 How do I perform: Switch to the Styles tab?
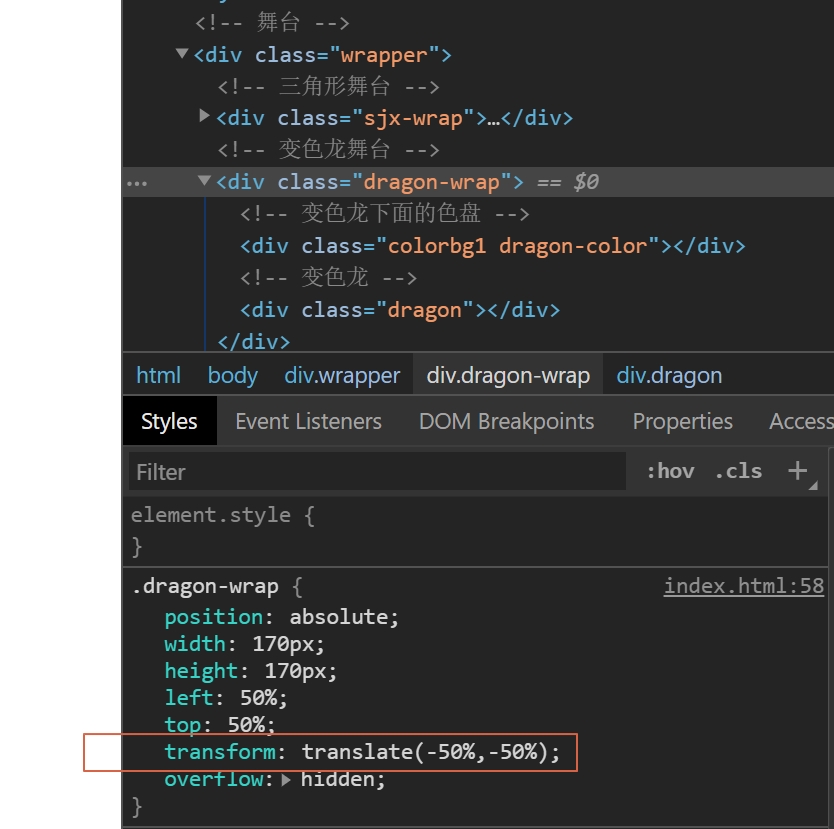click(169, 421)
